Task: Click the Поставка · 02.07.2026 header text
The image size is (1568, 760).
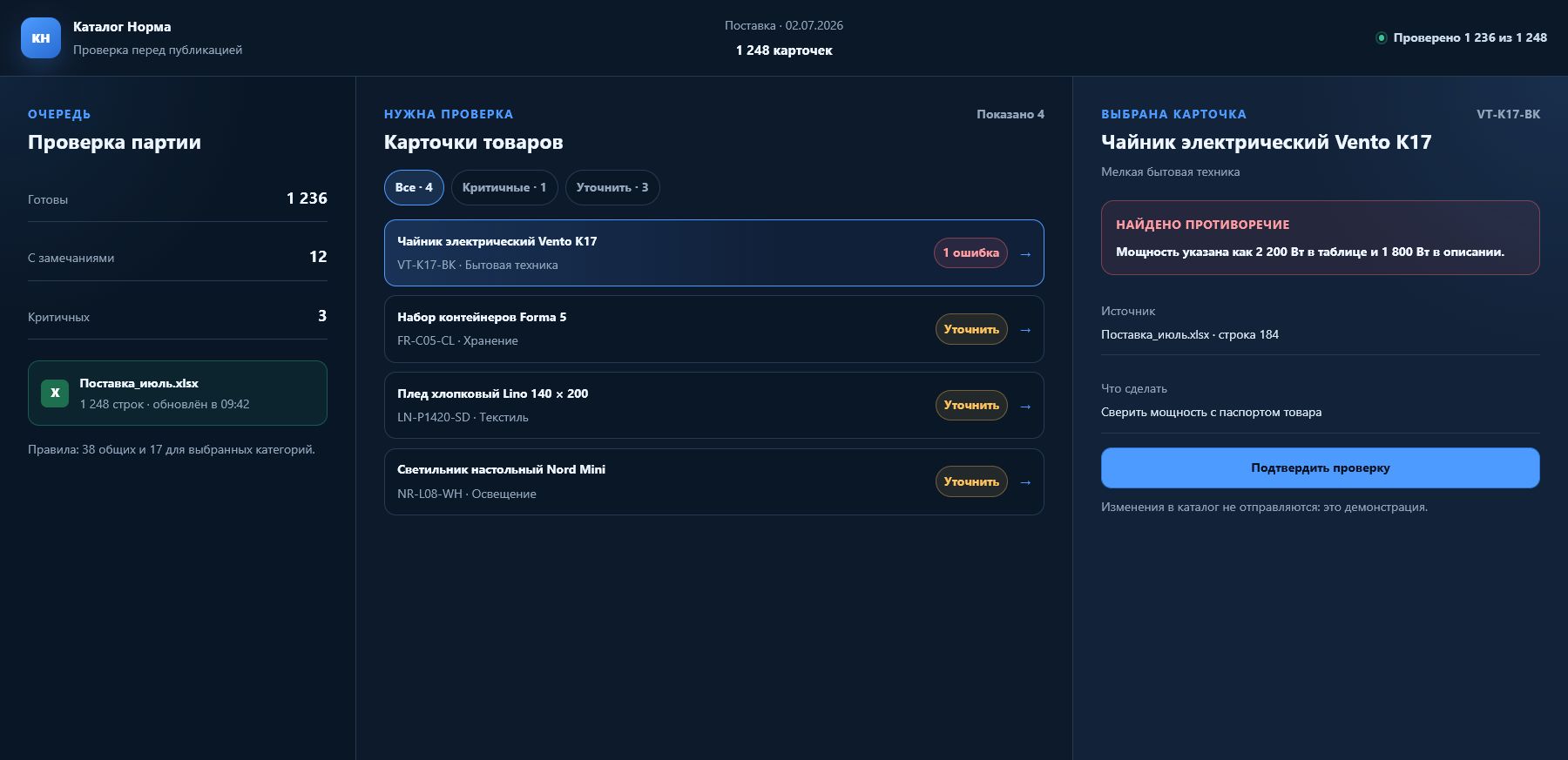Action: click(784, 25)
